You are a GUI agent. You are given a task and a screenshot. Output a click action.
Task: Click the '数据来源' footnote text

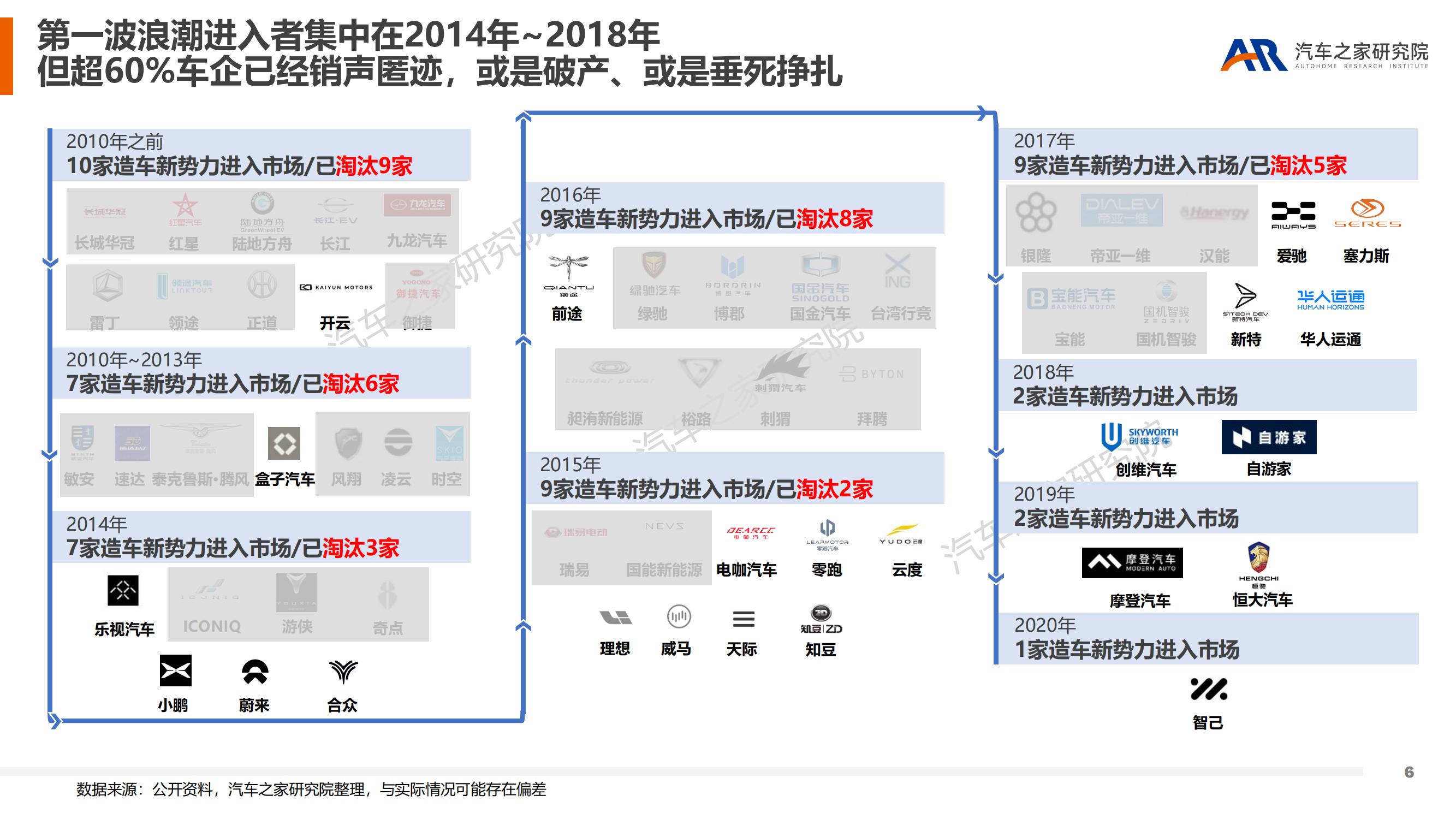[311, 790]
